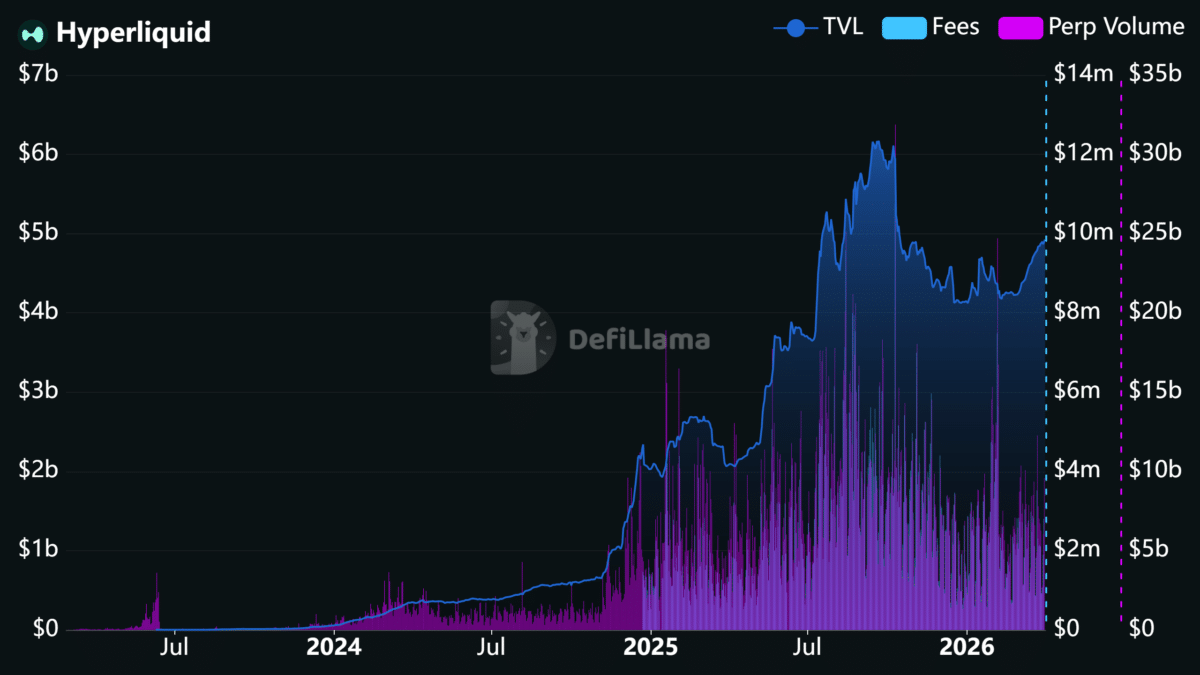
Task: Click the purple Perp Volume swatch
Action: pos(1020,28)
